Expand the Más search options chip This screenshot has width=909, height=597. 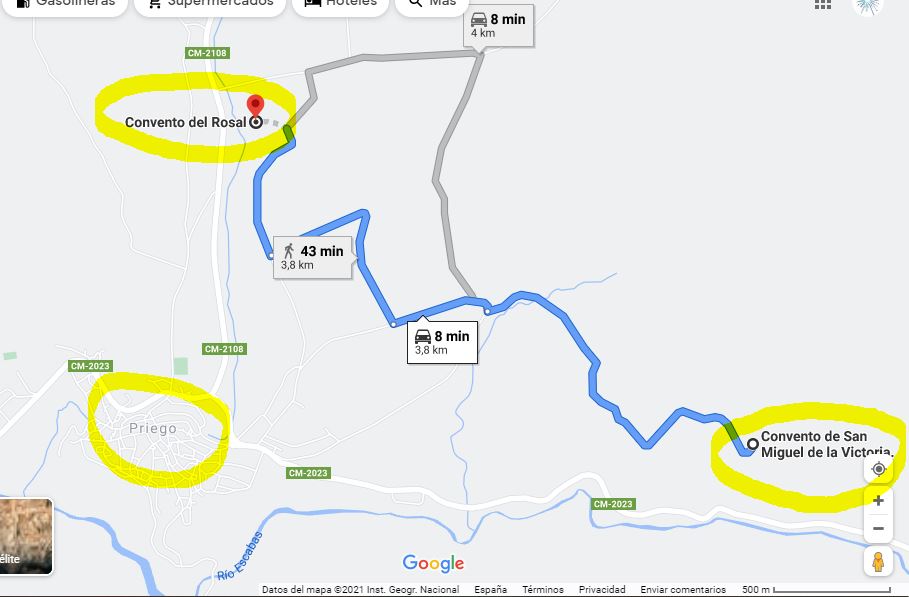[x=432, y=5]
